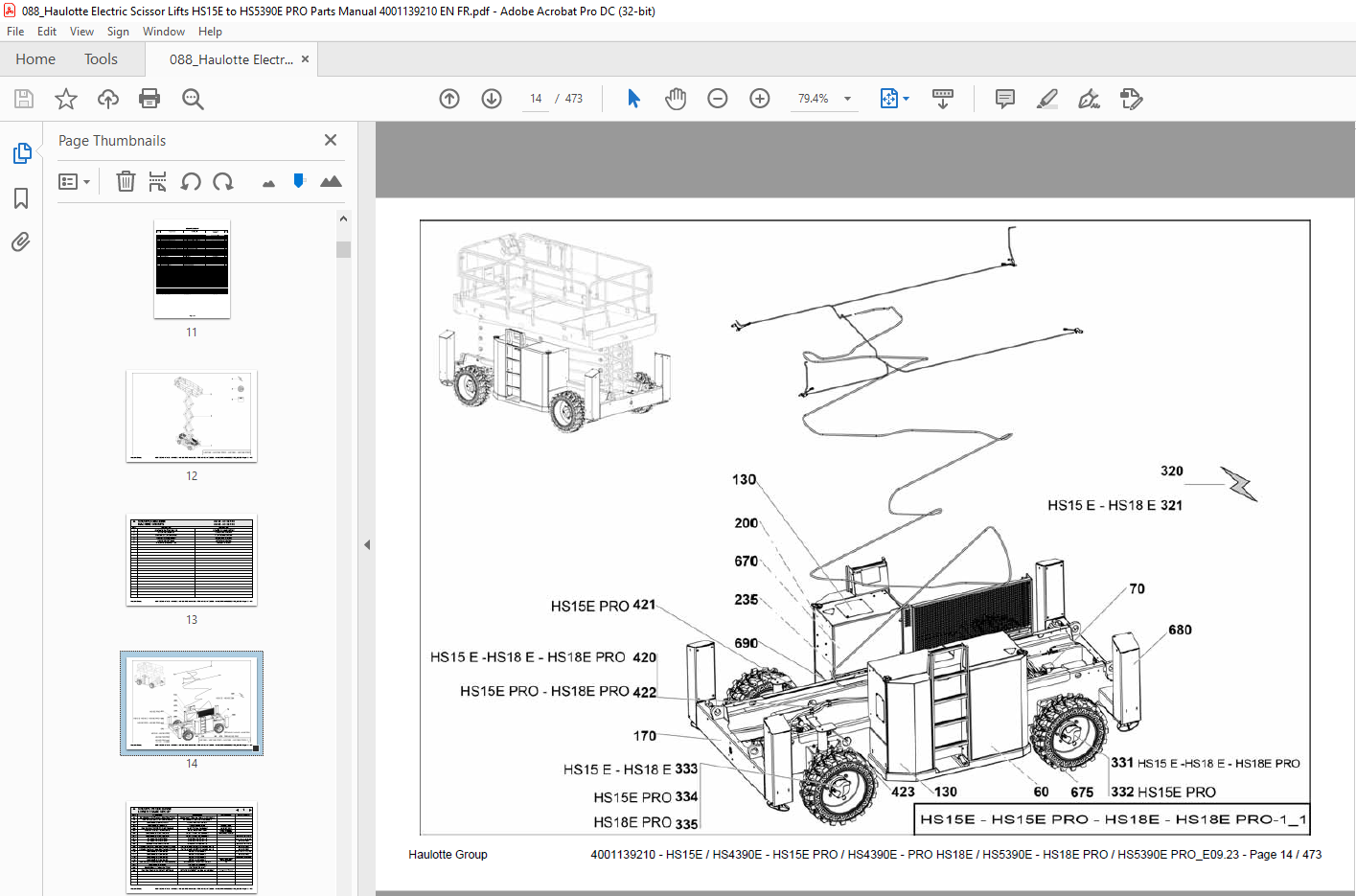Viewport: 1356px width, 896px height.
Task: Adjust thumbnail size slider marker
Action: pos(299,181)
